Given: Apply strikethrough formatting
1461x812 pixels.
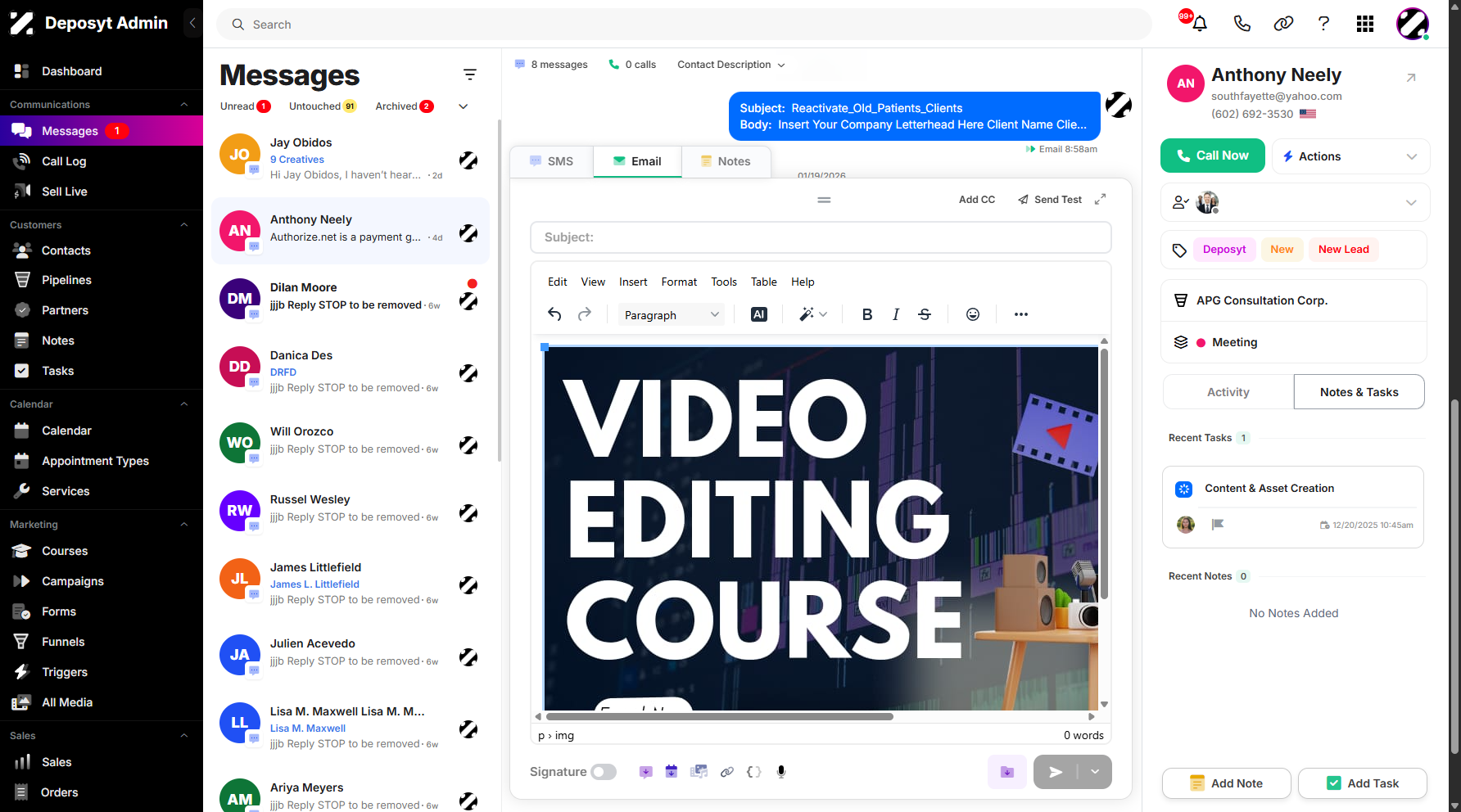Looking at the screenshot, I should [x=925, y=314].
